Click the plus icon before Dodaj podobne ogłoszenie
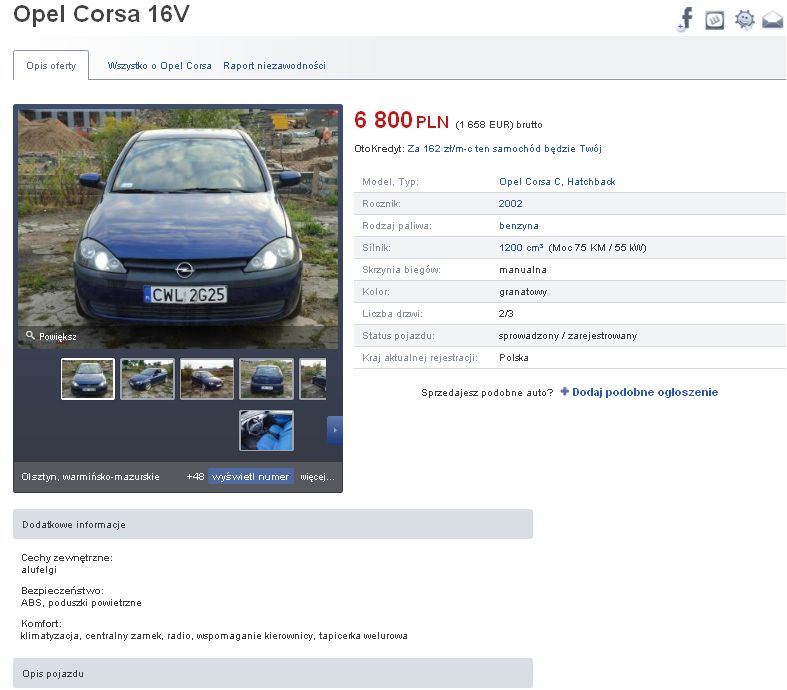 (565, 391)
